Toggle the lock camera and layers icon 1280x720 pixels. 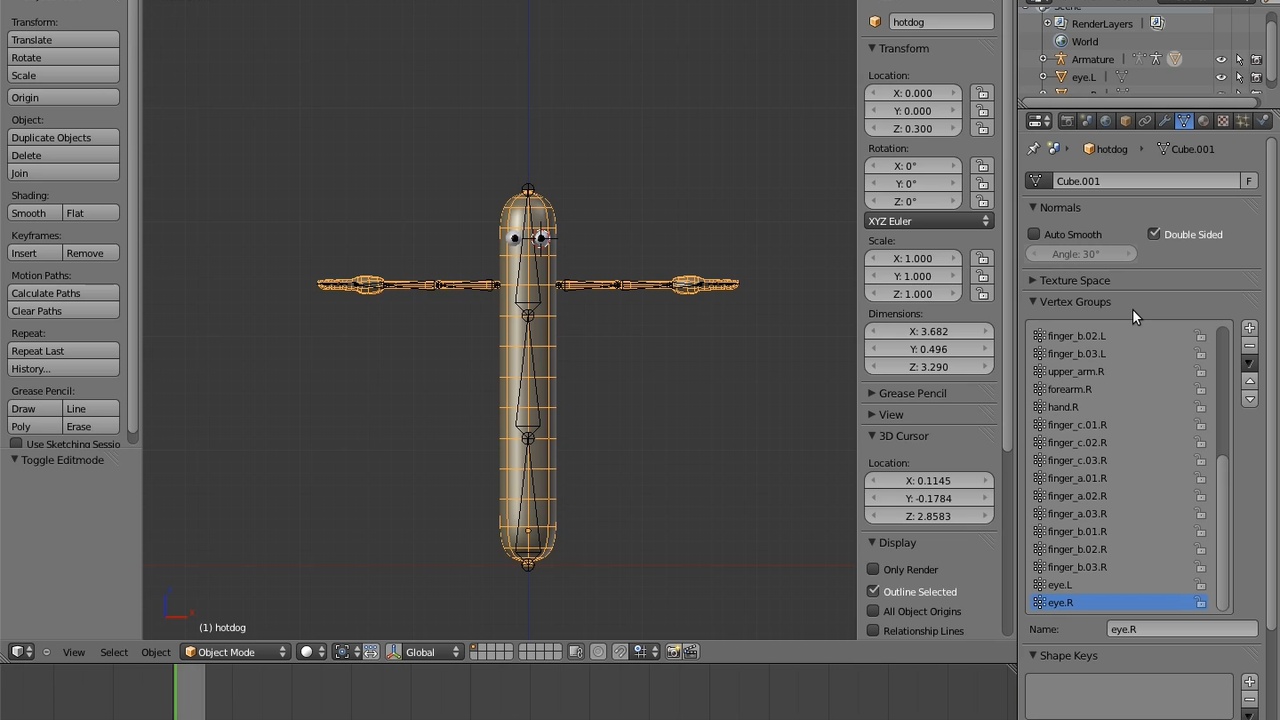(576, 652)
